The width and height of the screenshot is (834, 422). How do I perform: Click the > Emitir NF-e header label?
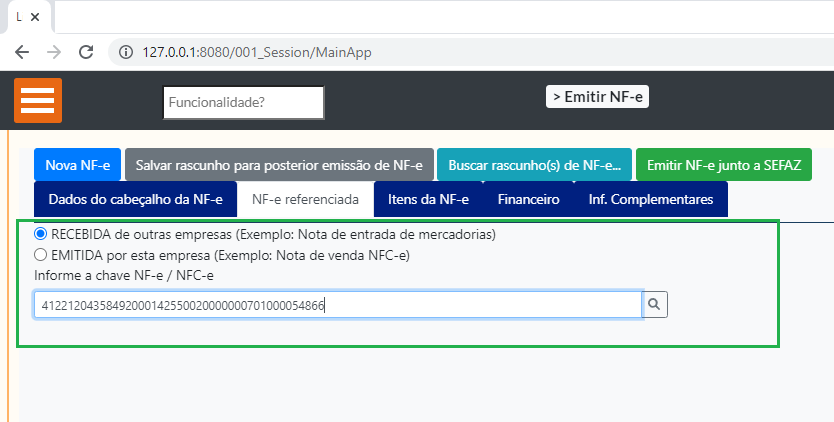point(598,97)
